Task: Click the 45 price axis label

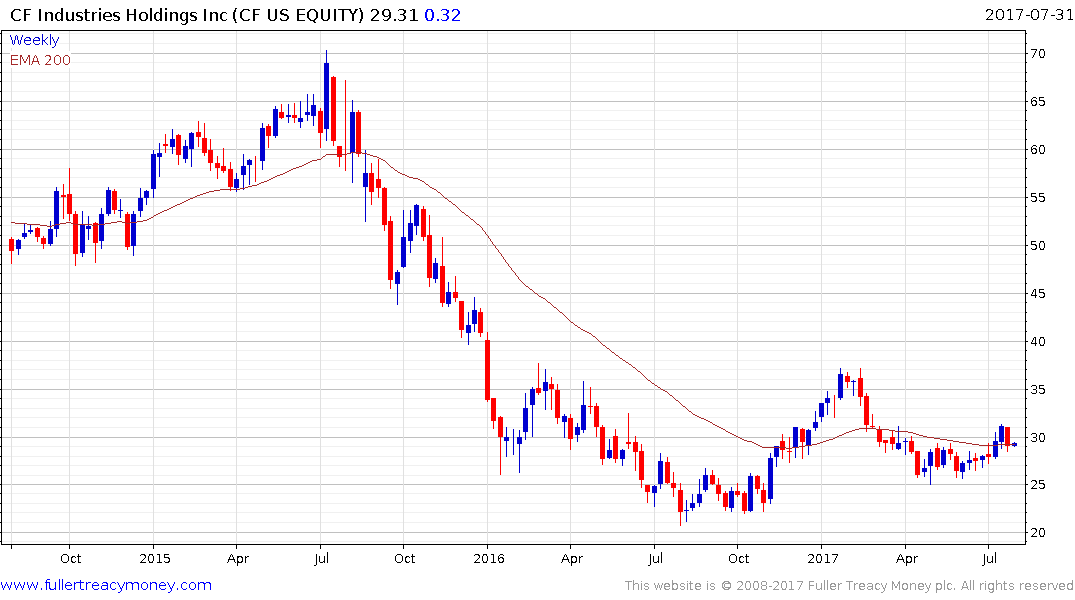Action: (1037, 293)
